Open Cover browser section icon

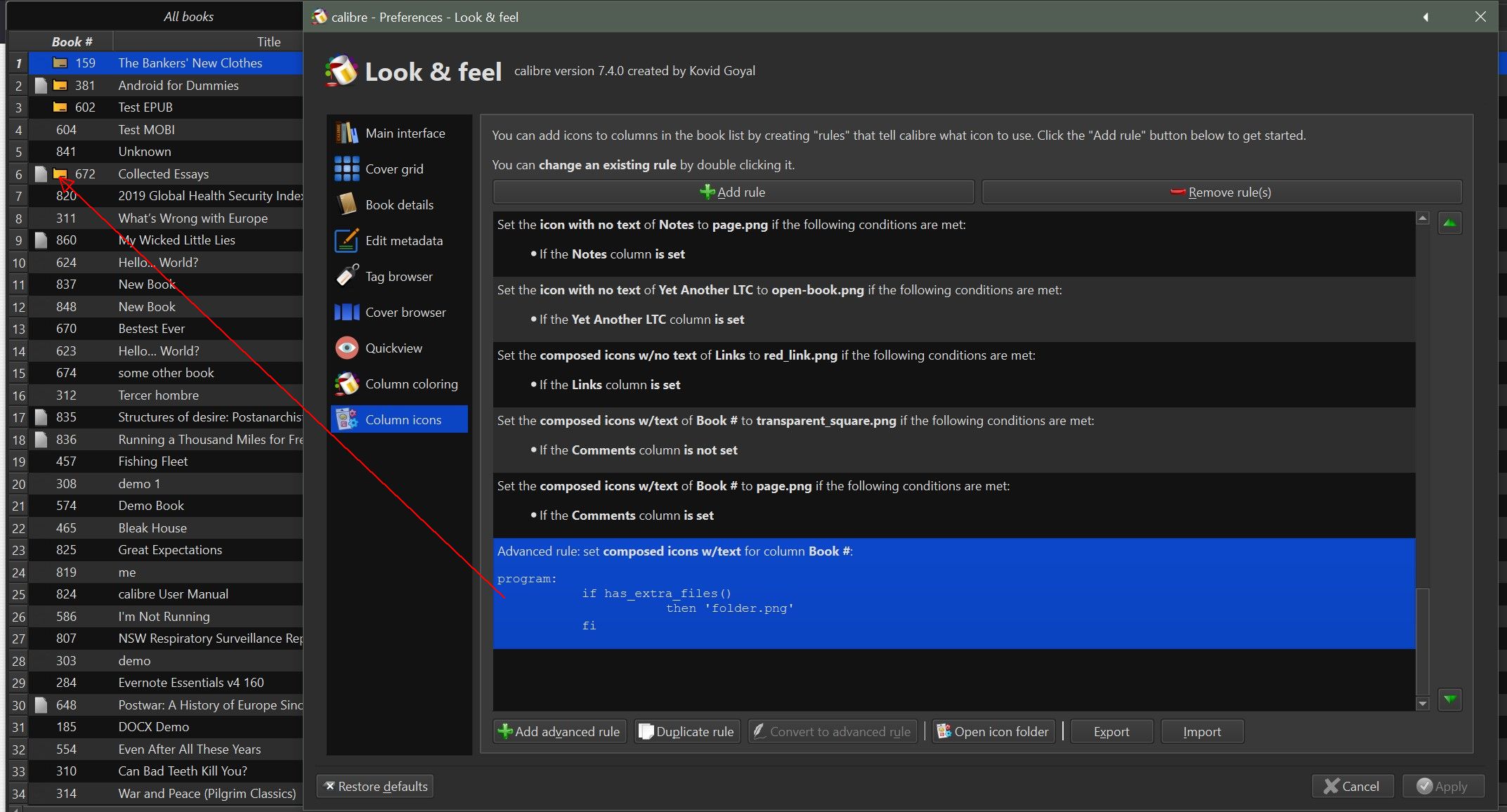tap(346, 312)
